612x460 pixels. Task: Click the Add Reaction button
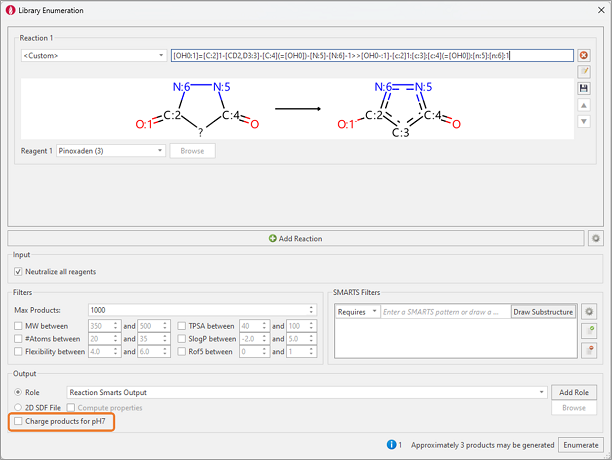click(295, 238)
